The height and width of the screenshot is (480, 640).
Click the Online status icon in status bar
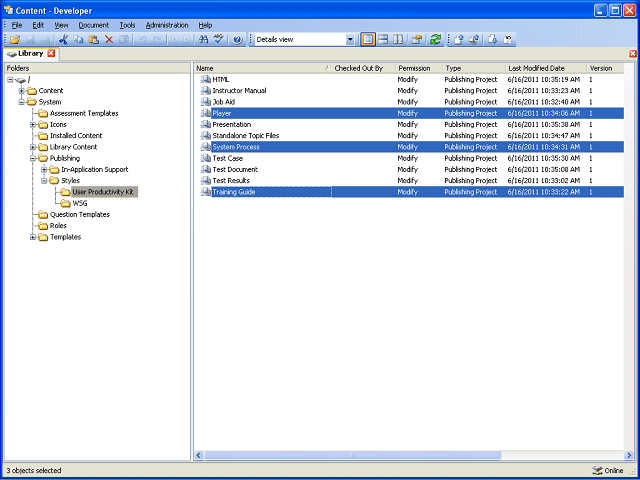click(596, 470)
